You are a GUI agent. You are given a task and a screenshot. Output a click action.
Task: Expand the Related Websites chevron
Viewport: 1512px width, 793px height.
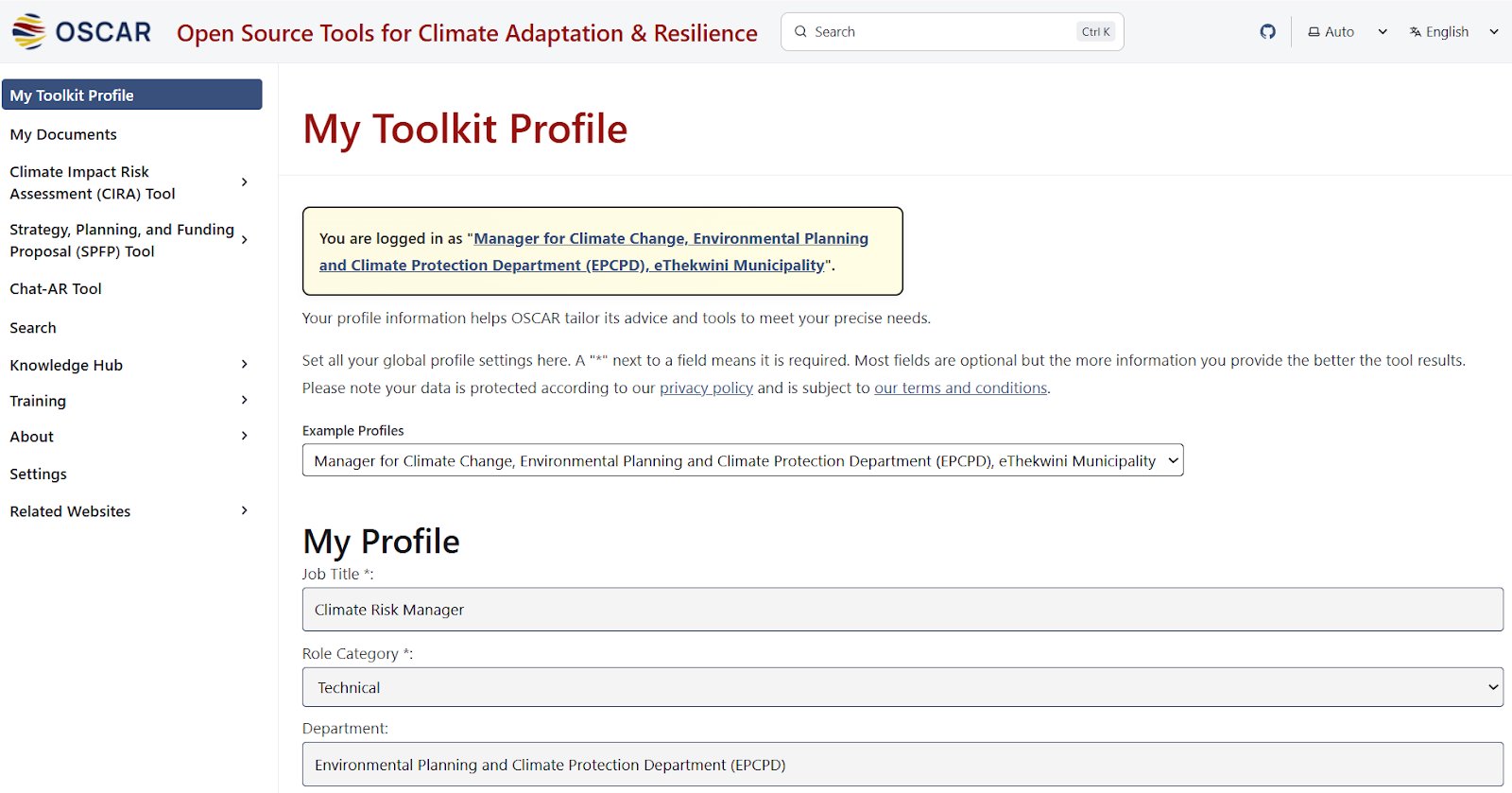[x=244, y=511]
